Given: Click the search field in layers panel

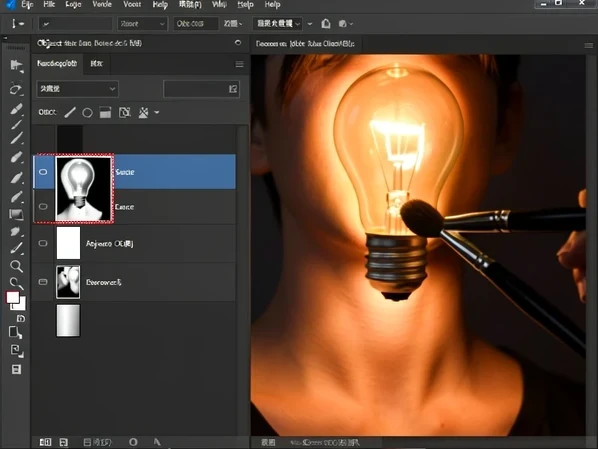Looking at the screenshot, I should coord(201,89).
